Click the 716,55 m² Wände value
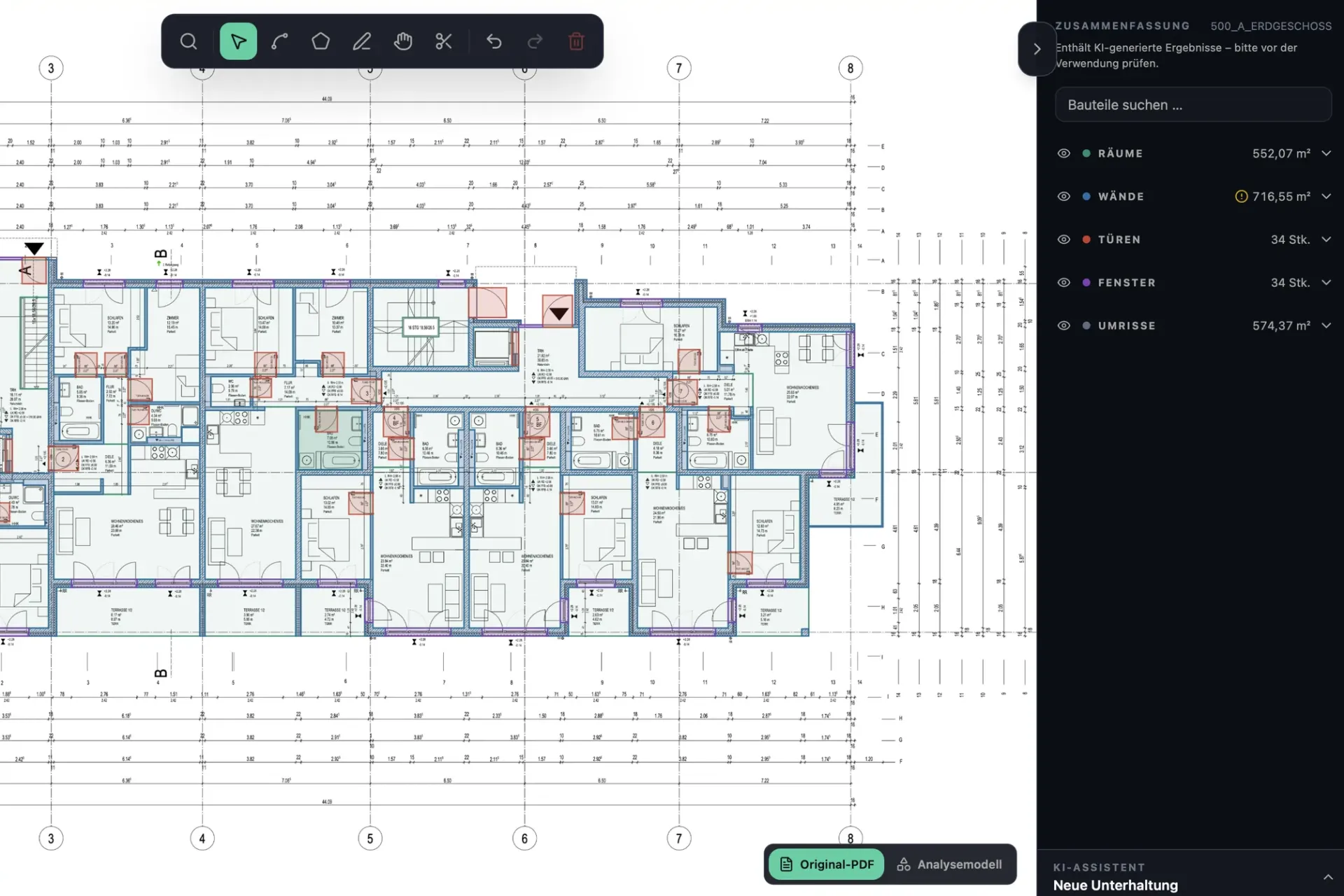Image resolution: width=1344 pixels, height=896 pixels. click(1281, 197)
